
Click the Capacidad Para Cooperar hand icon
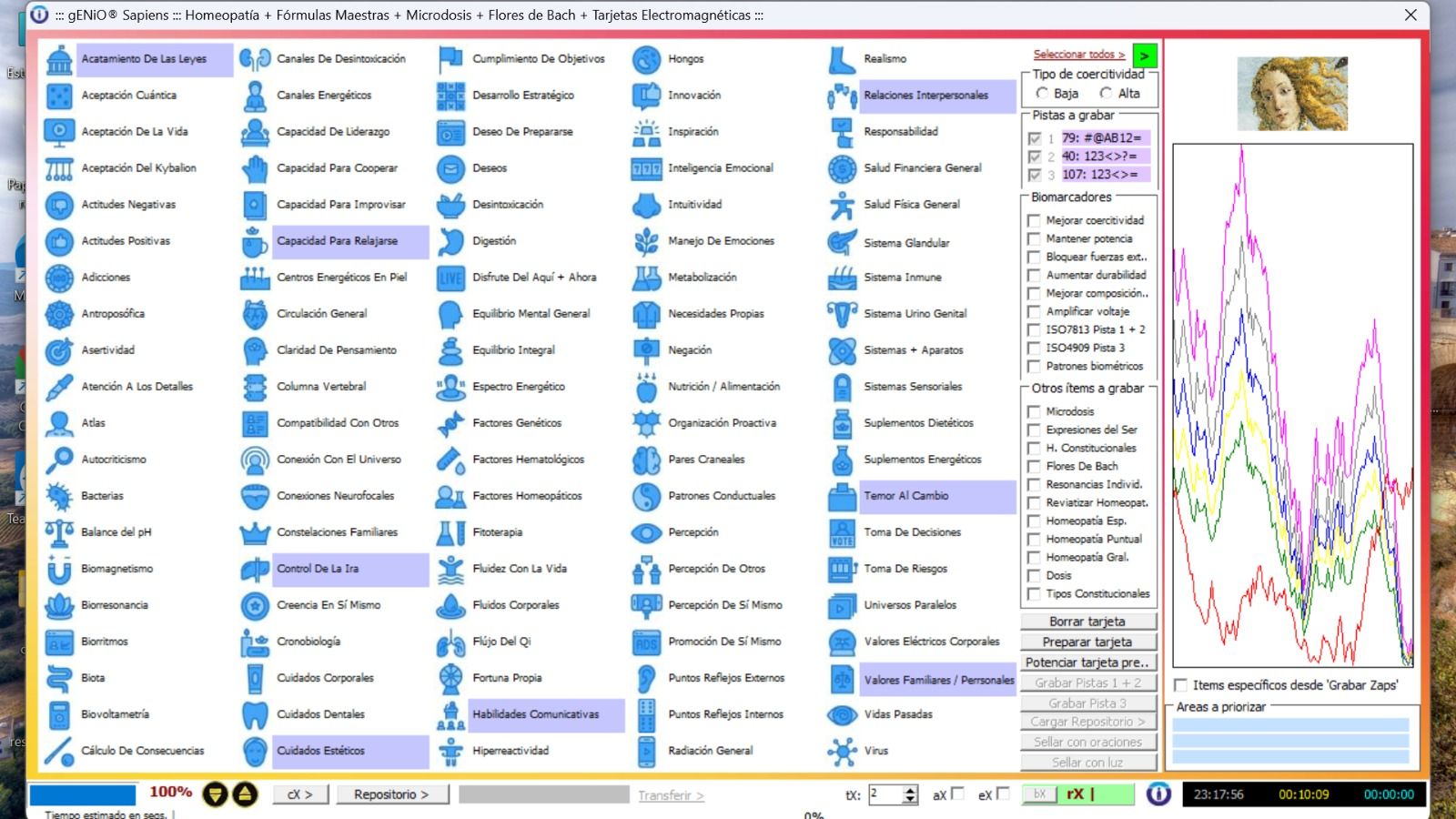(255, 168)
